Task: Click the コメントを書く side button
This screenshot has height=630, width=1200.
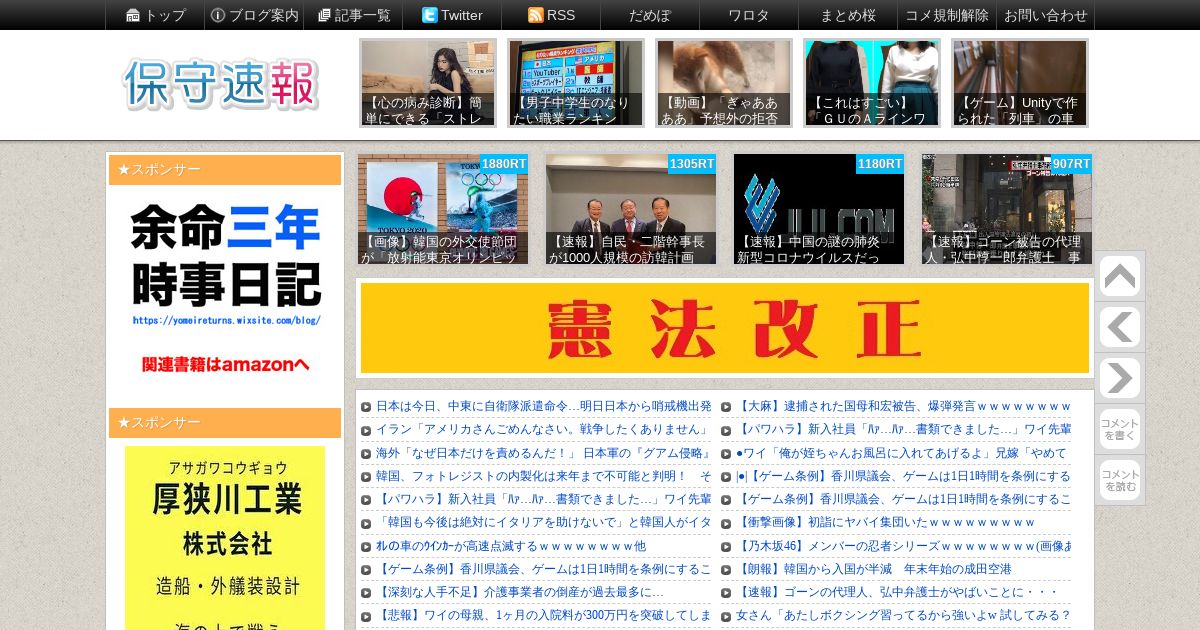Action: 1119,429
